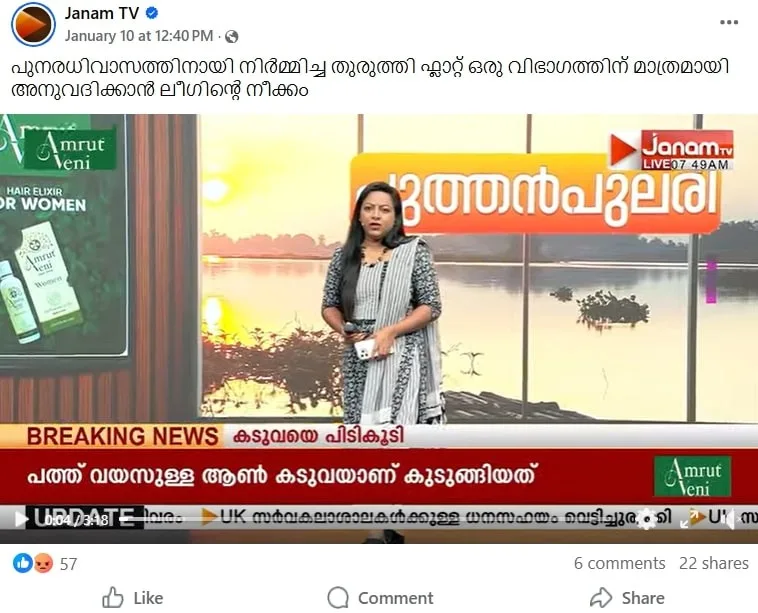758x613 pixels.
Task: Click the Janam TV profile picture
Action: tap(33, 24)
